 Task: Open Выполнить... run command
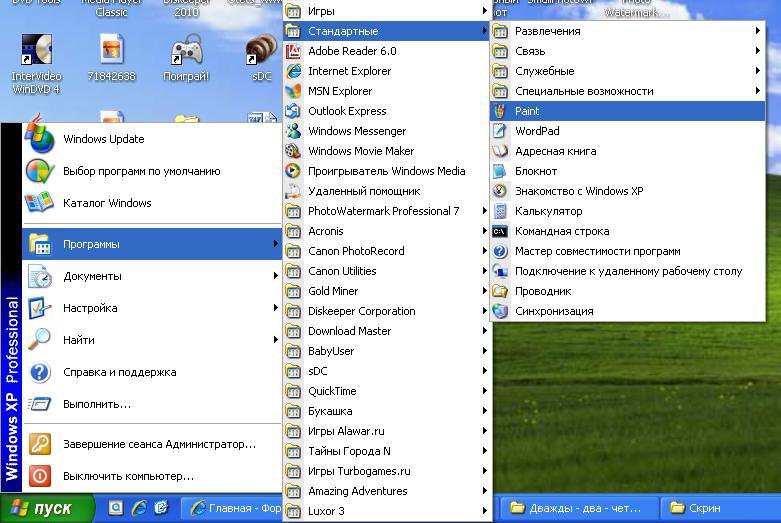pyautogui.click(x=97, y=404)
